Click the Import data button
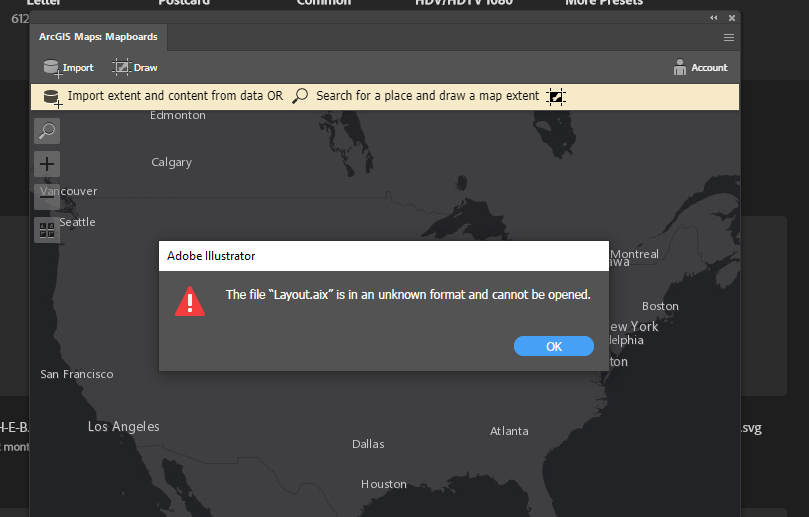 coord(68,68)
